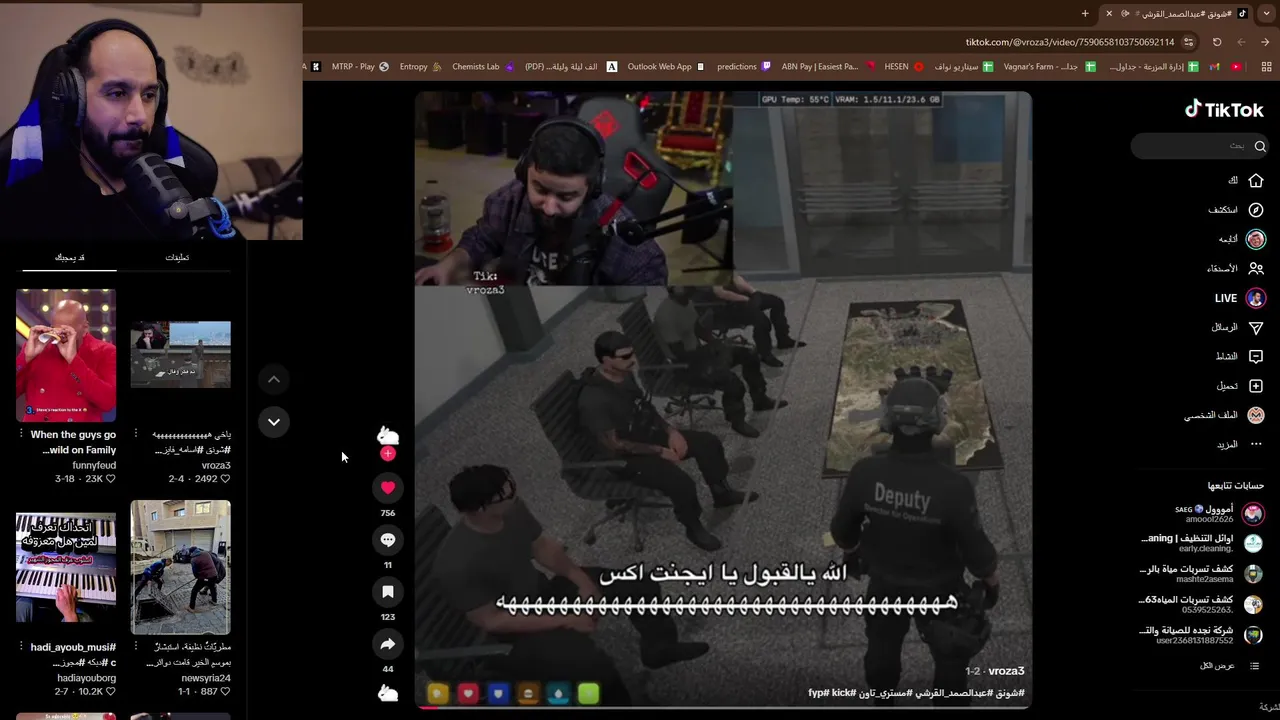The height and width of the screenshot is (720, 1280).
Task: Seek on the video progress bar
Action: (723, 708)
